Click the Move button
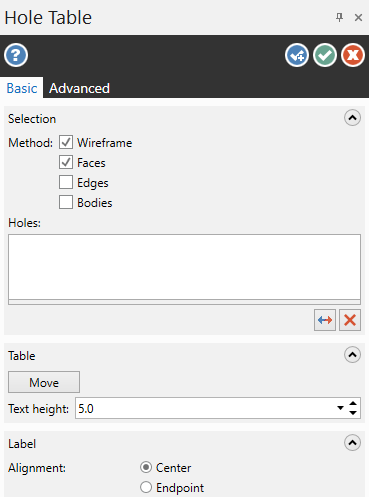 click(44, 382)
